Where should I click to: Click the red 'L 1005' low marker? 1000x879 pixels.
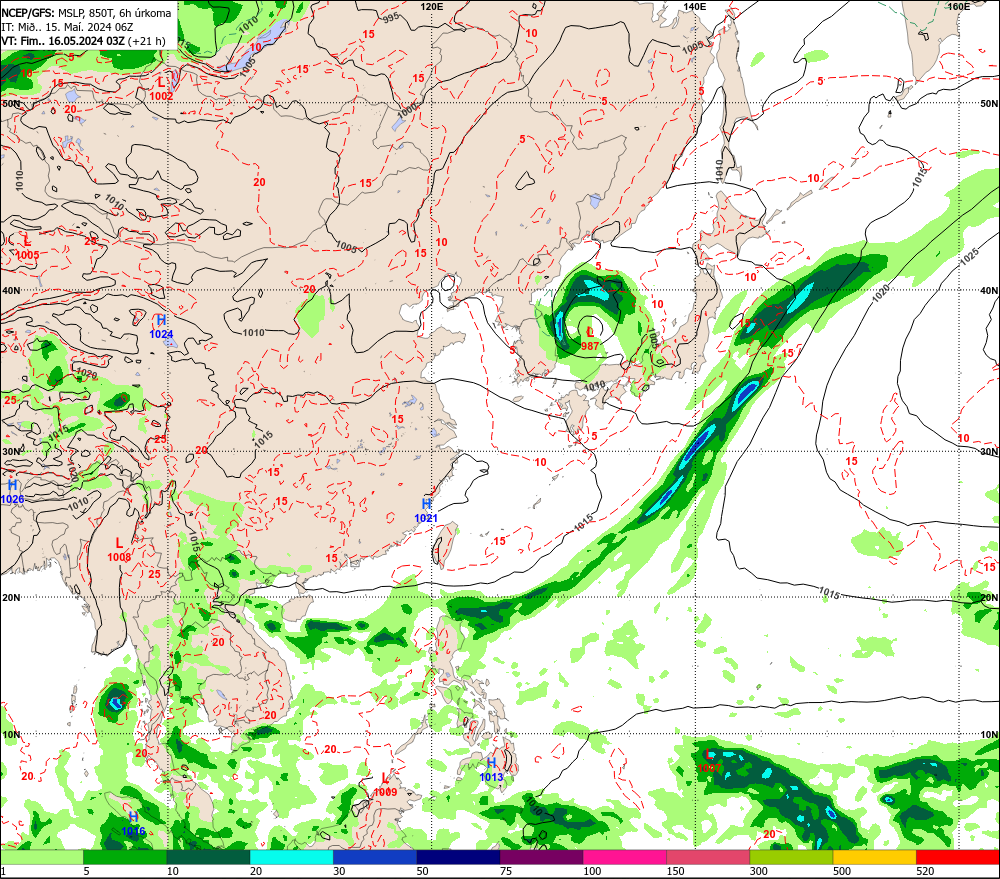tap(27, 247)
